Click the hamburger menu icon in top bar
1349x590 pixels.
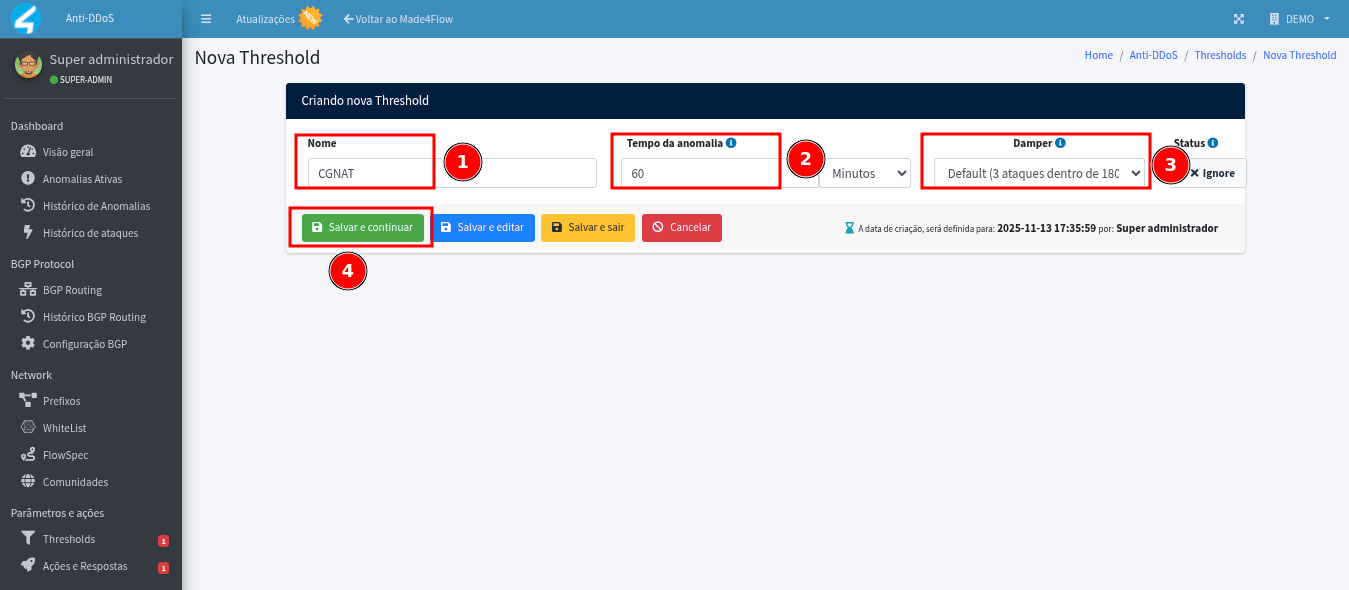[206, 19]
